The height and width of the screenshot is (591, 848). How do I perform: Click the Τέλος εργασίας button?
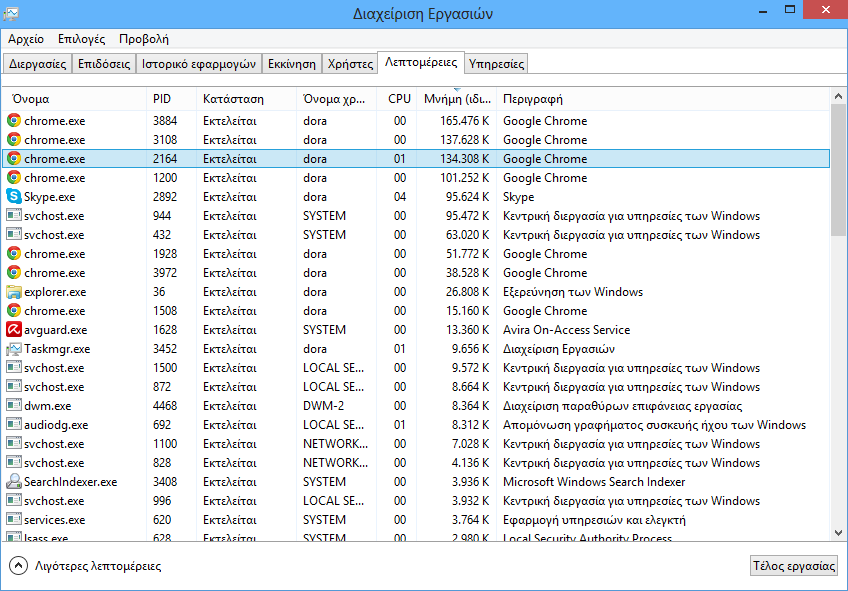[x=794, y=566]
